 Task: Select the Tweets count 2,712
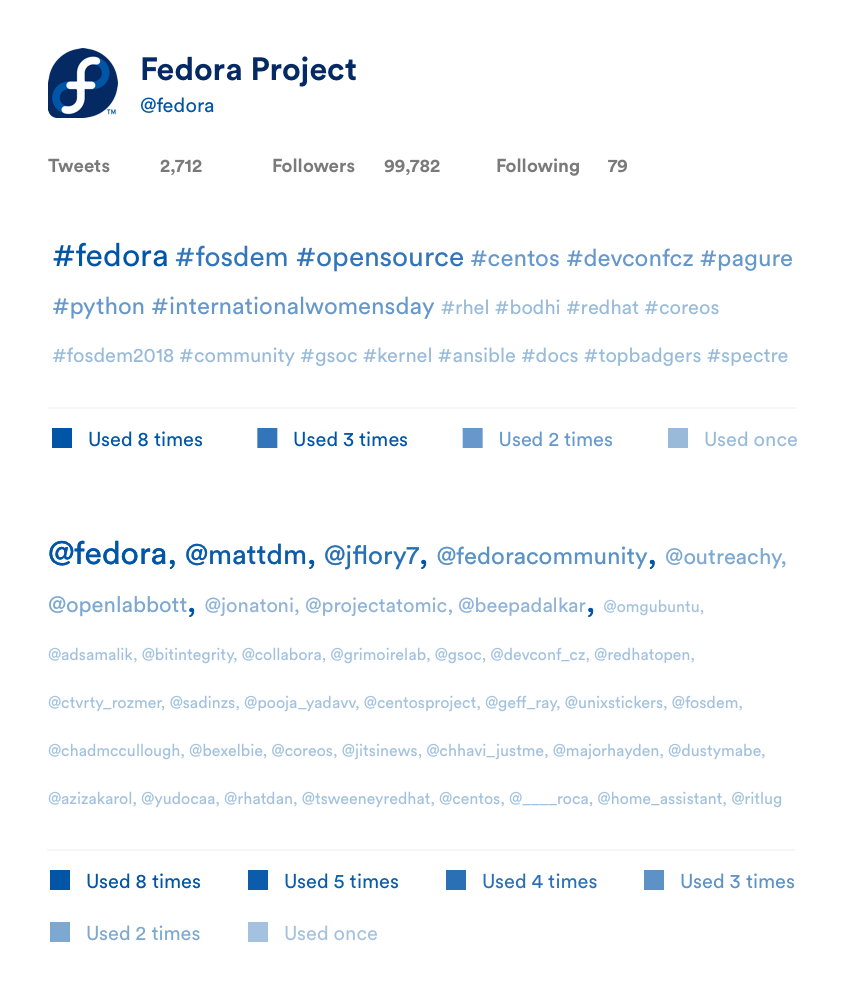coord(181,166)
